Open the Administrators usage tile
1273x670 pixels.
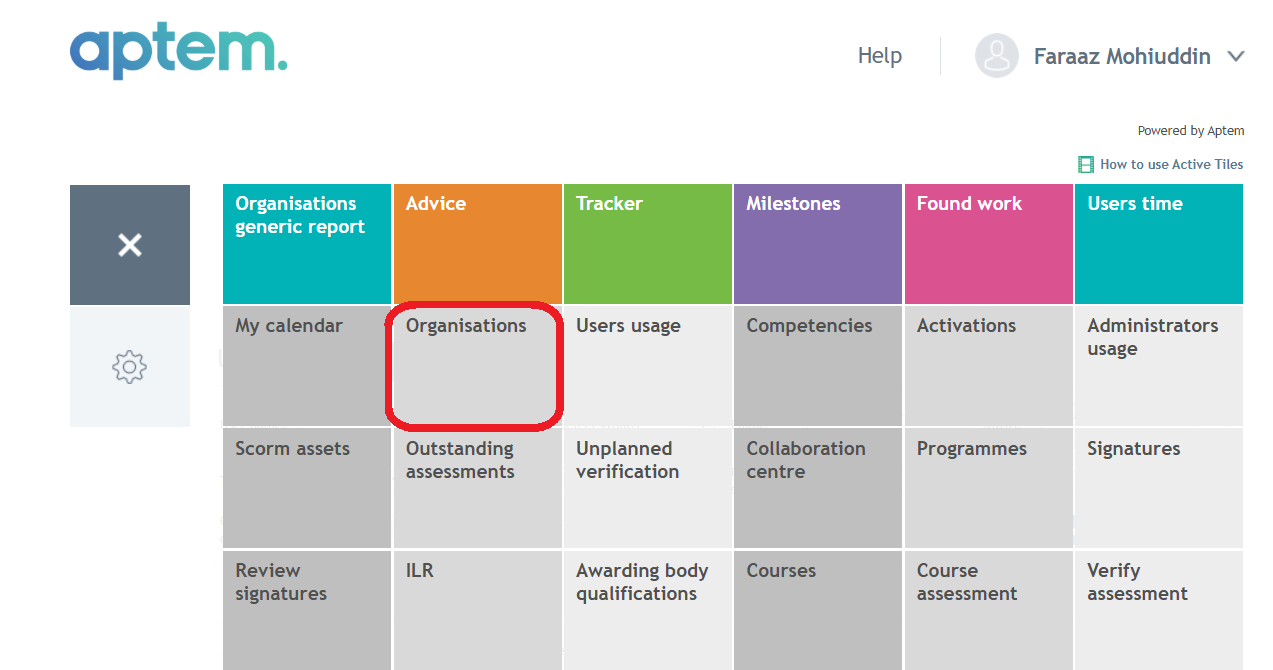pyautogui.click(x=1159, y=366)
